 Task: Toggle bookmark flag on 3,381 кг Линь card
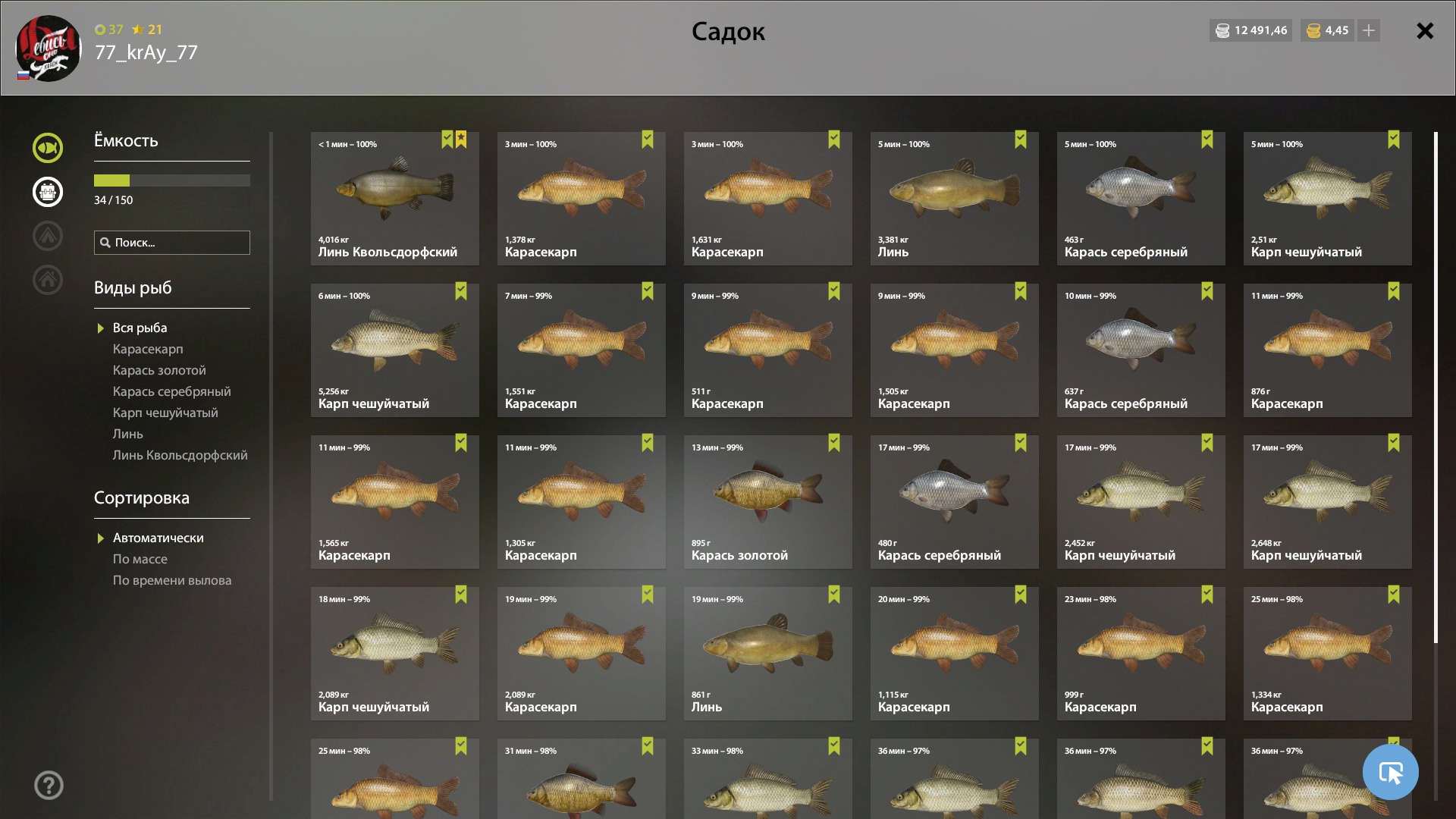point(1021,139)
